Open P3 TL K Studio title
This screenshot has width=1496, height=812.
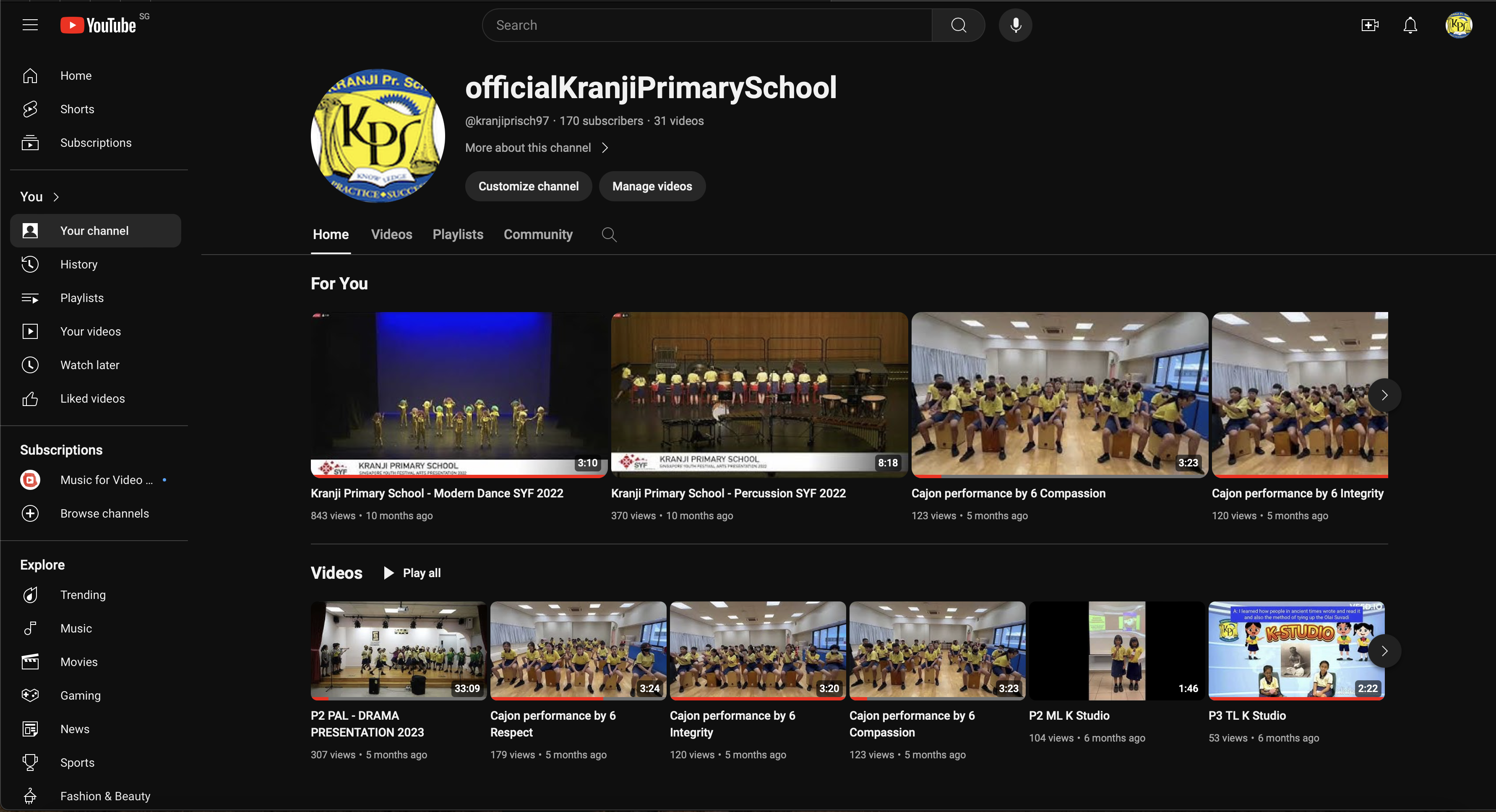1247,716
